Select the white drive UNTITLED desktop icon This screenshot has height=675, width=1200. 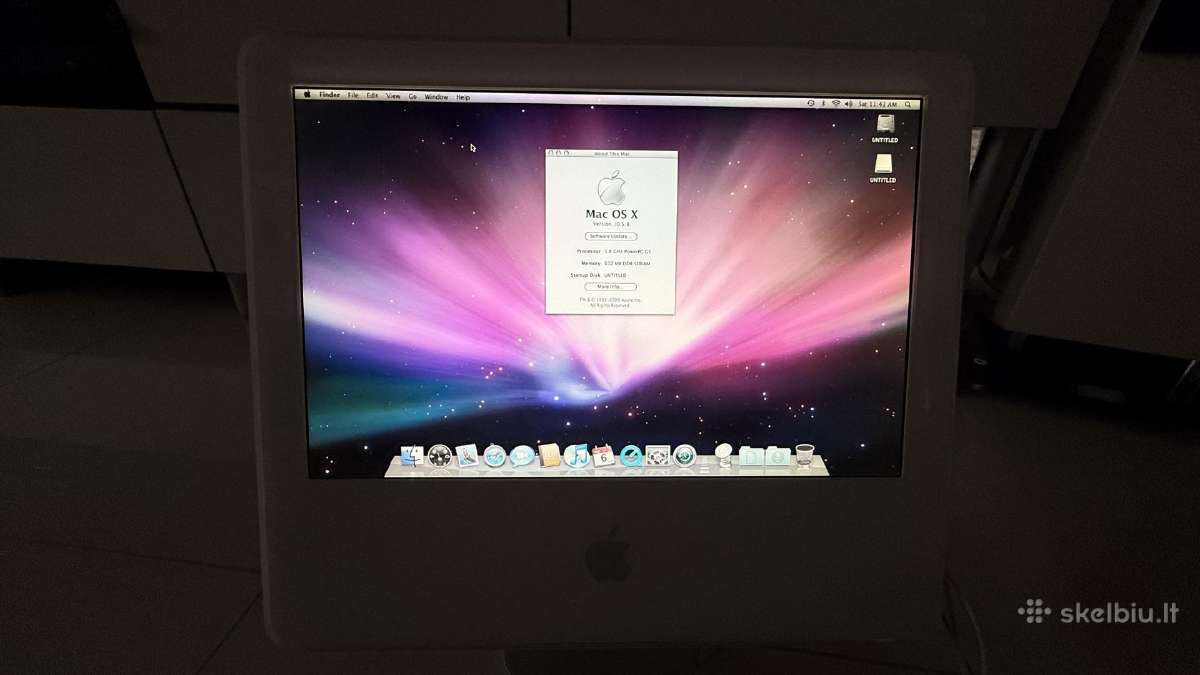883,164
